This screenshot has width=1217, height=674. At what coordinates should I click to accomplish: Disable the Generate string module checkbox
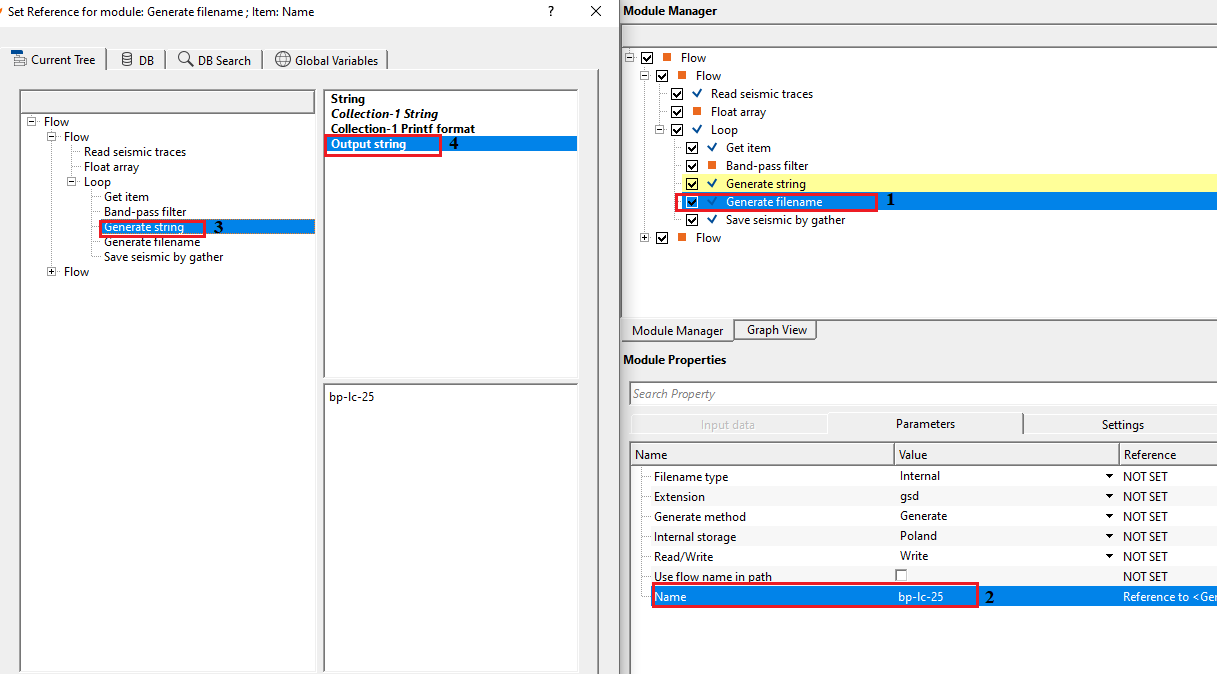692,184
